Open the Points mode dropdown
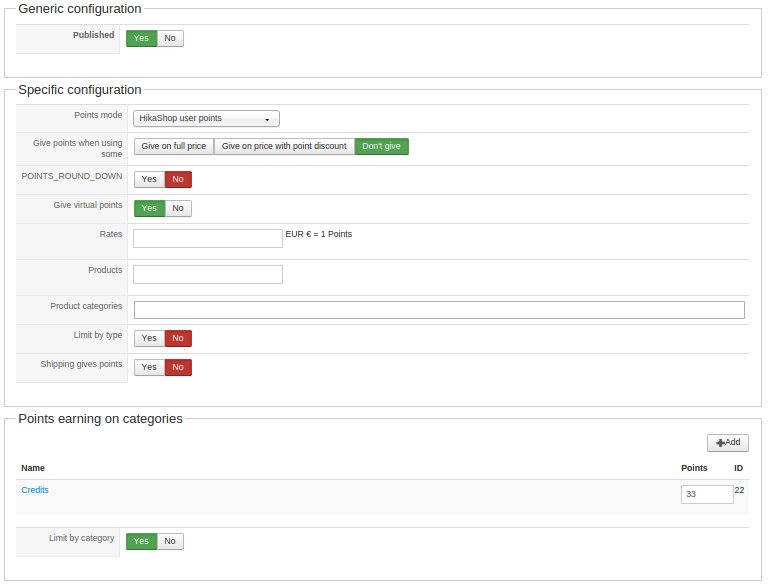 point(206,118)
